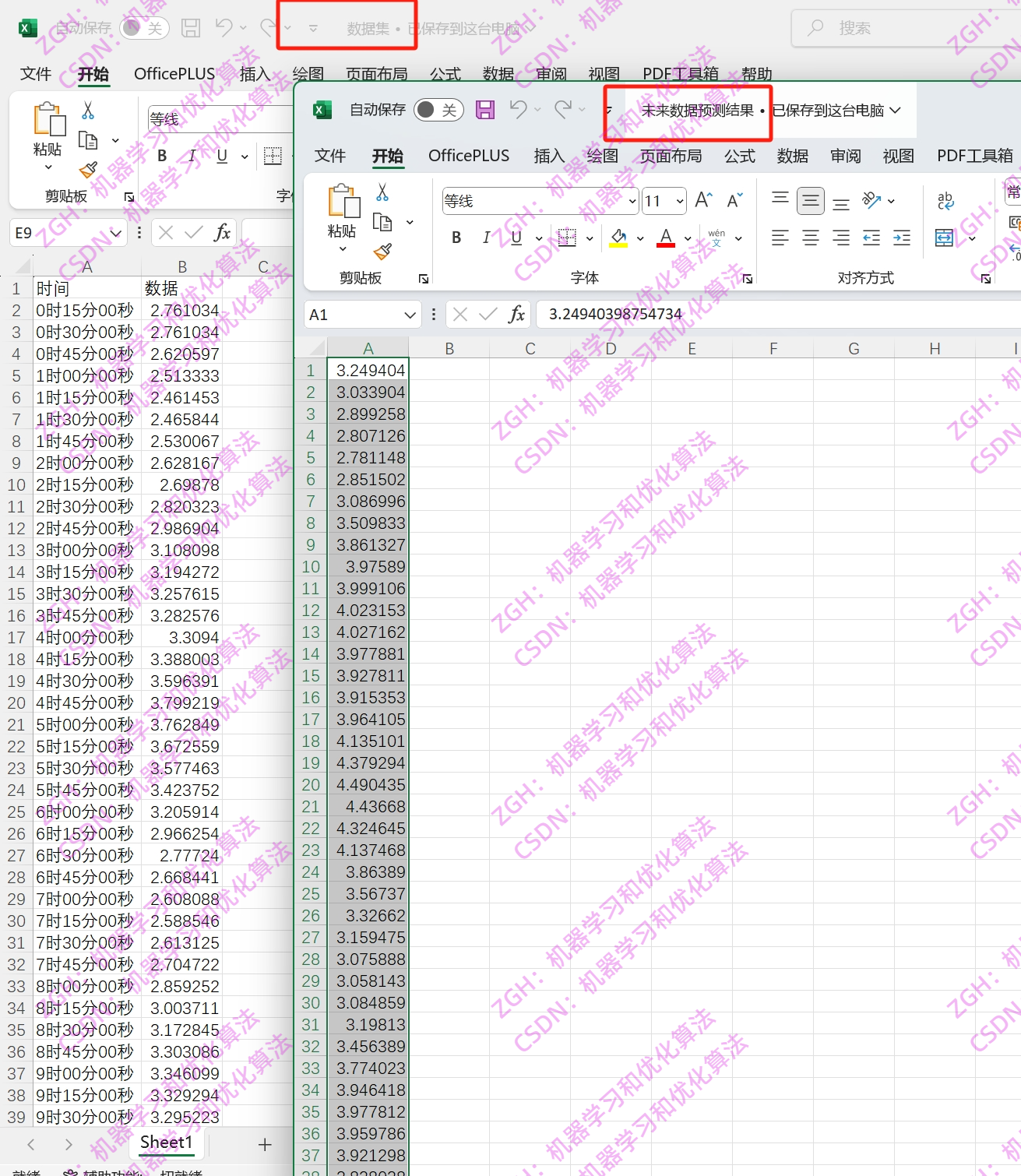
Task: Apply italic in front window ribbon
Action: (487, 238)
